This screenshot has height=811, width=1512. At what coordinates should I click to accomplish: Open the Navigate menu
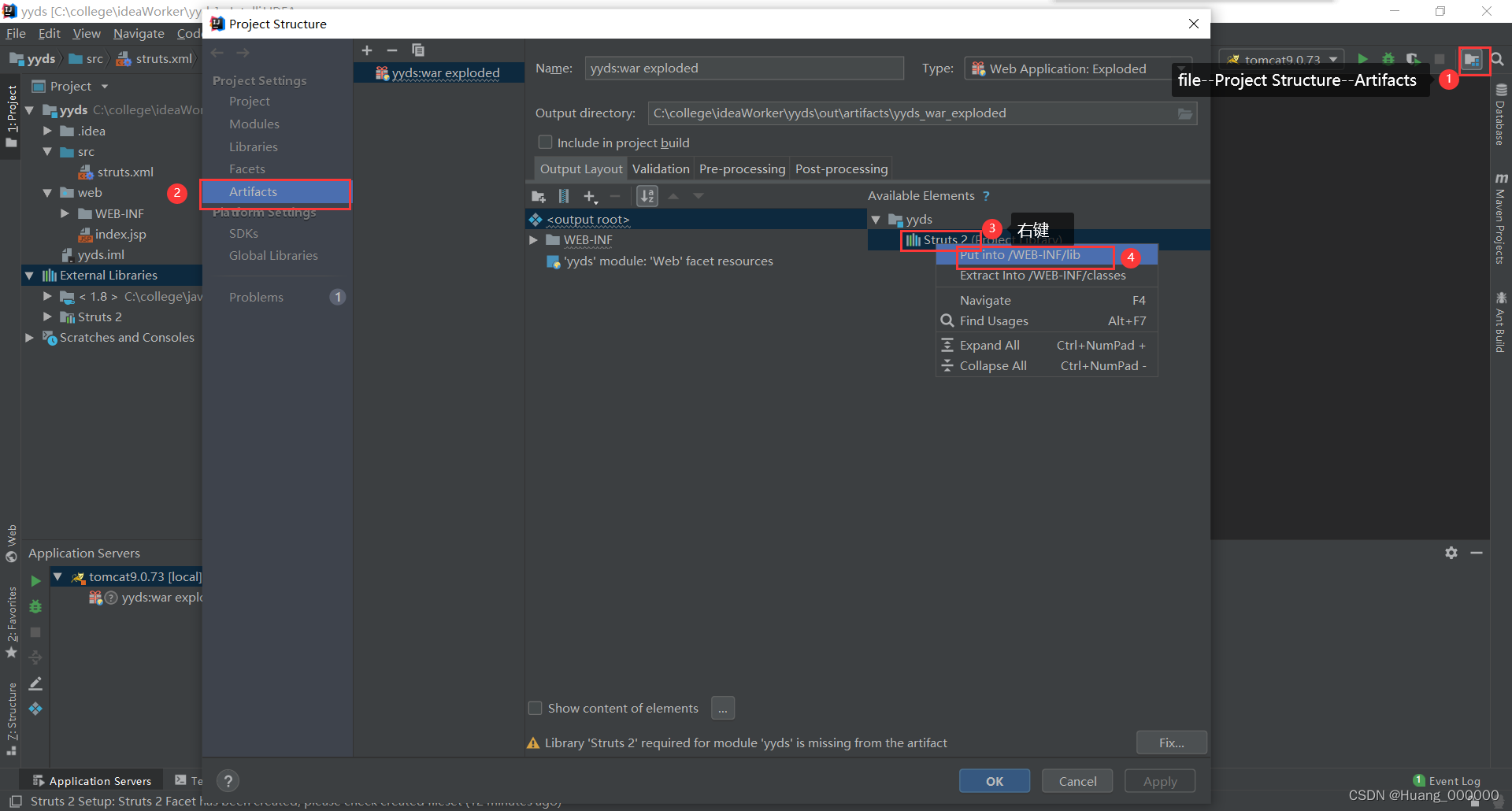tap(139, 33)
